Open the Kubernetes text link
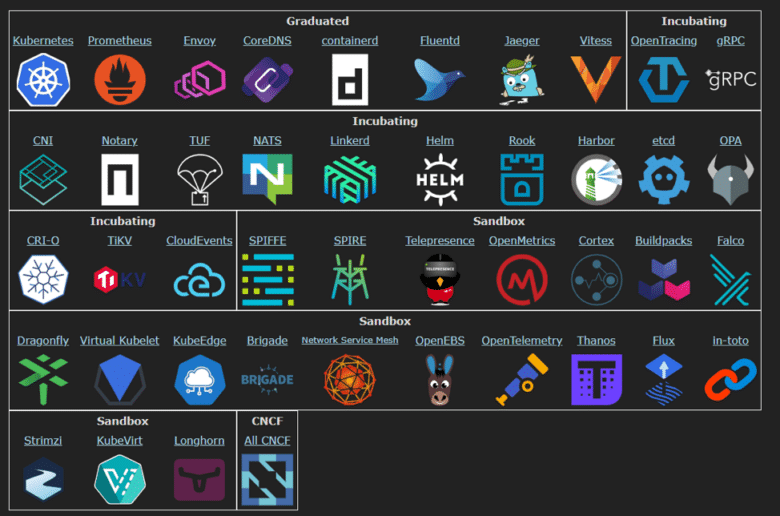Screen dimensions: 780x516 43,41
